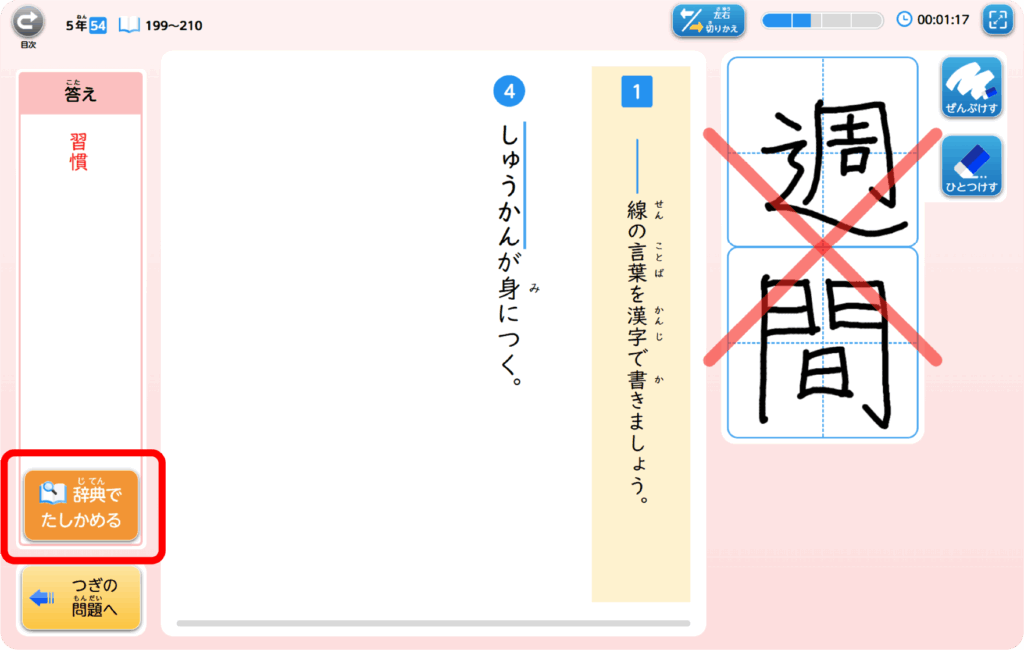The width and height of the screenshot is (1024, 650).
Task: Click the blue section number 1 badge
Action: coord(636,92)
